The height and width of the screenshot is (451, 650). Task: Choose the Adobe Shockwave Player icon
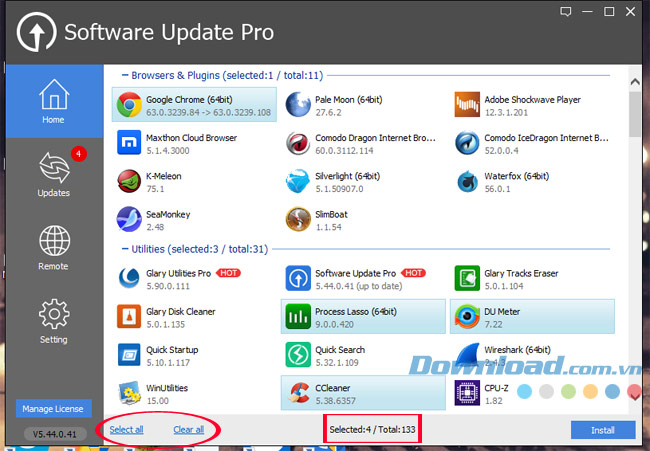pyautogui.click(x=467, y=105)
